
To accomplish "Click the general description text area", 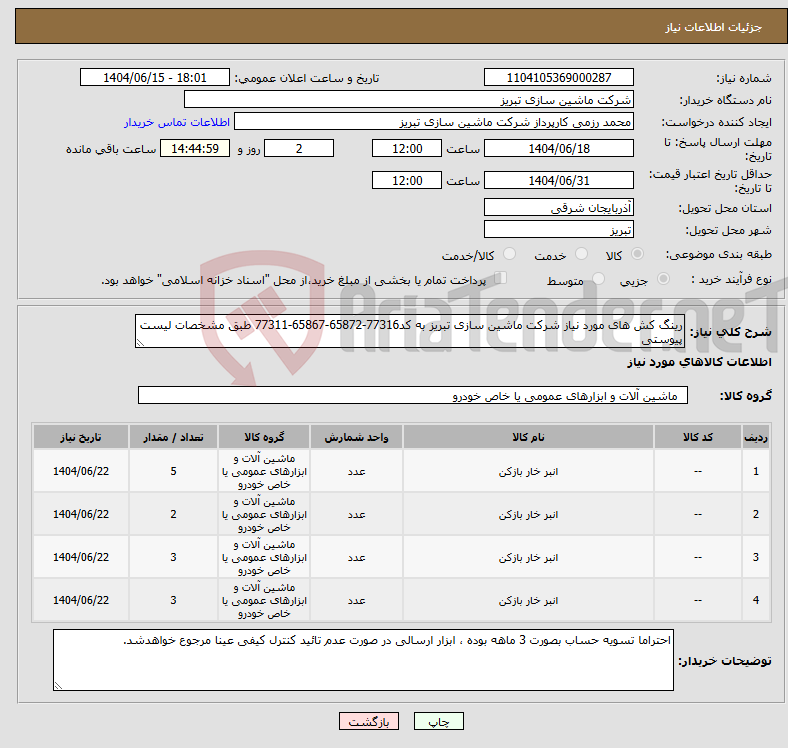I will [x=410, y=331].
